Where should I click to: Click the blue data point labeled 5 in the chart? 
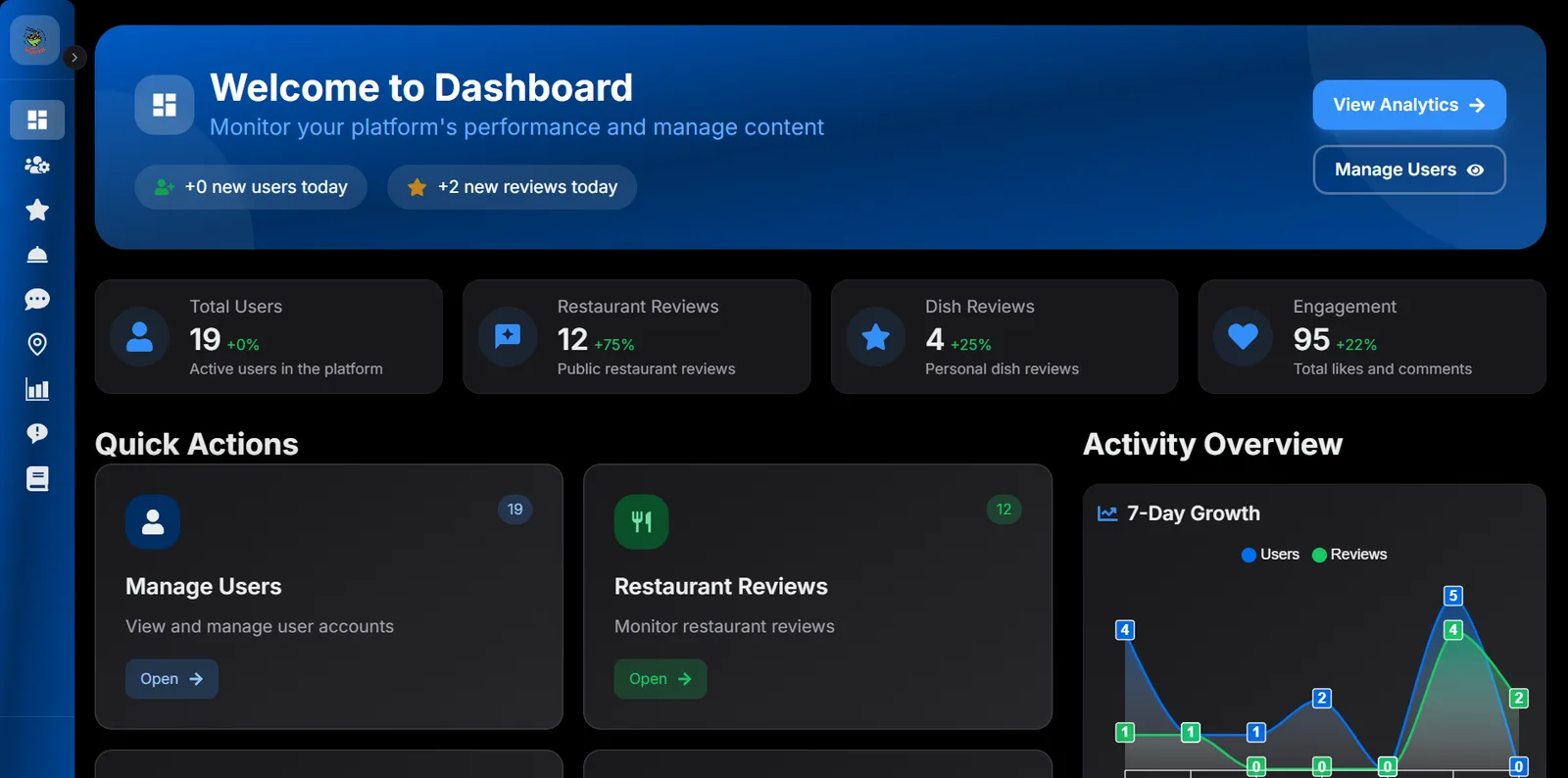(1453, 596)
